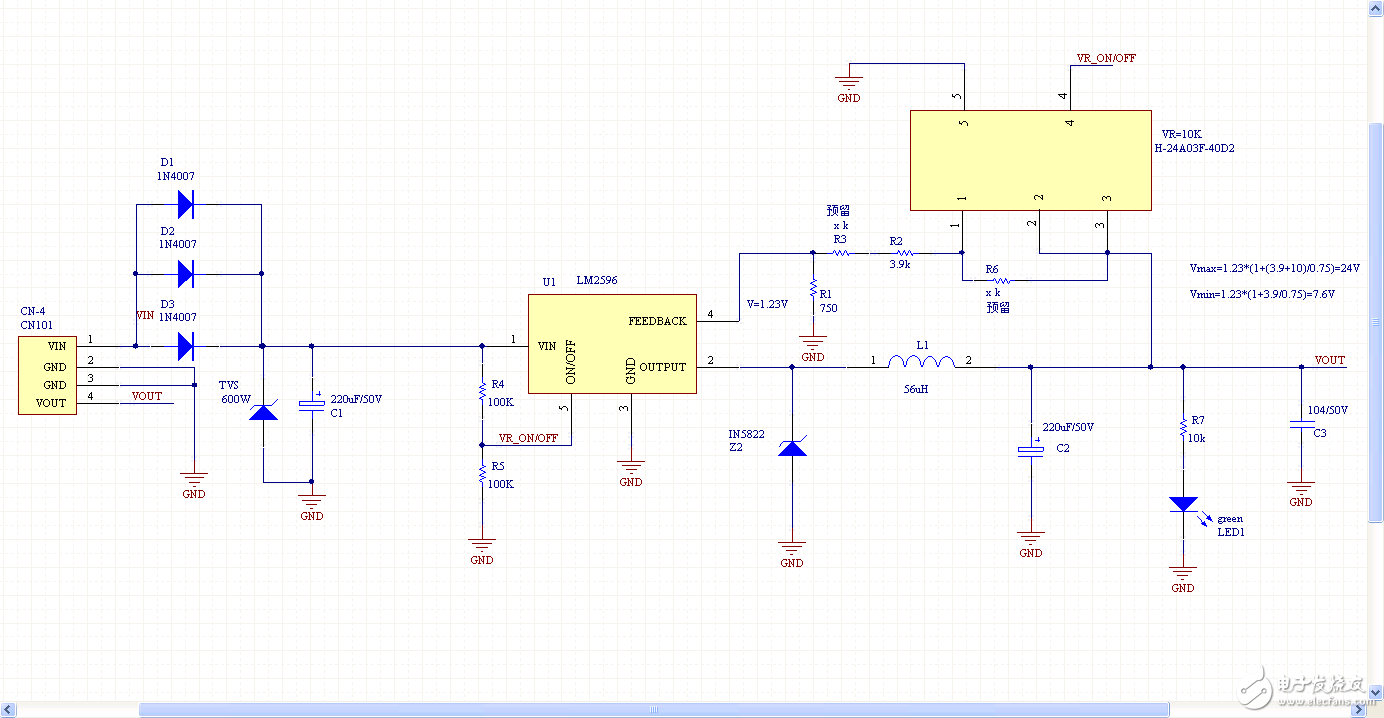The image size is (1384, 718).
Task: Select the CN101 connector body
Action: click(x=47, y=375)
